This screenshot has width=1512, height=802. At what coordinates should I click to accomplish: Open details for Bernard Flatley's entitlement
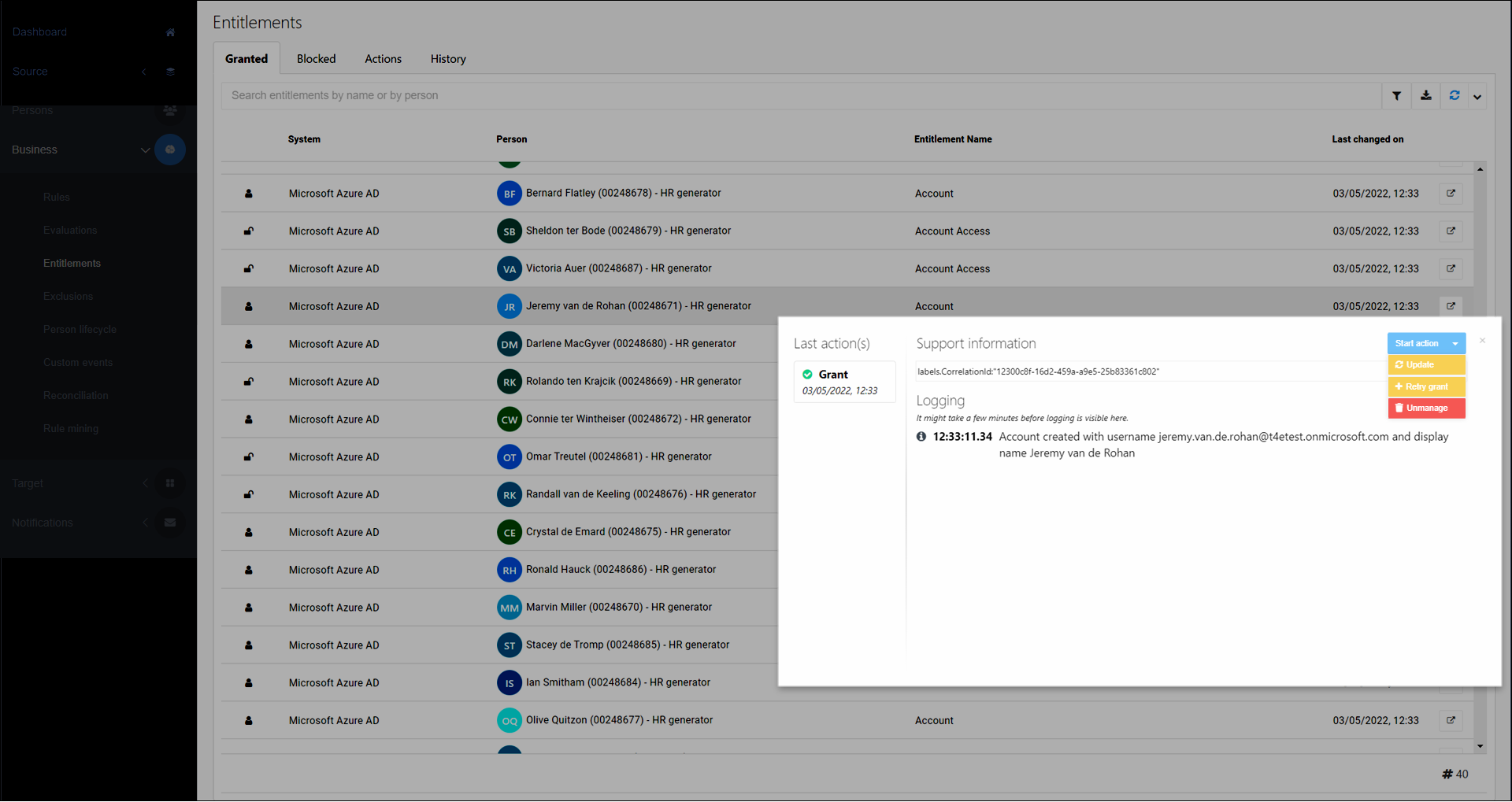tap(1451, 194)
